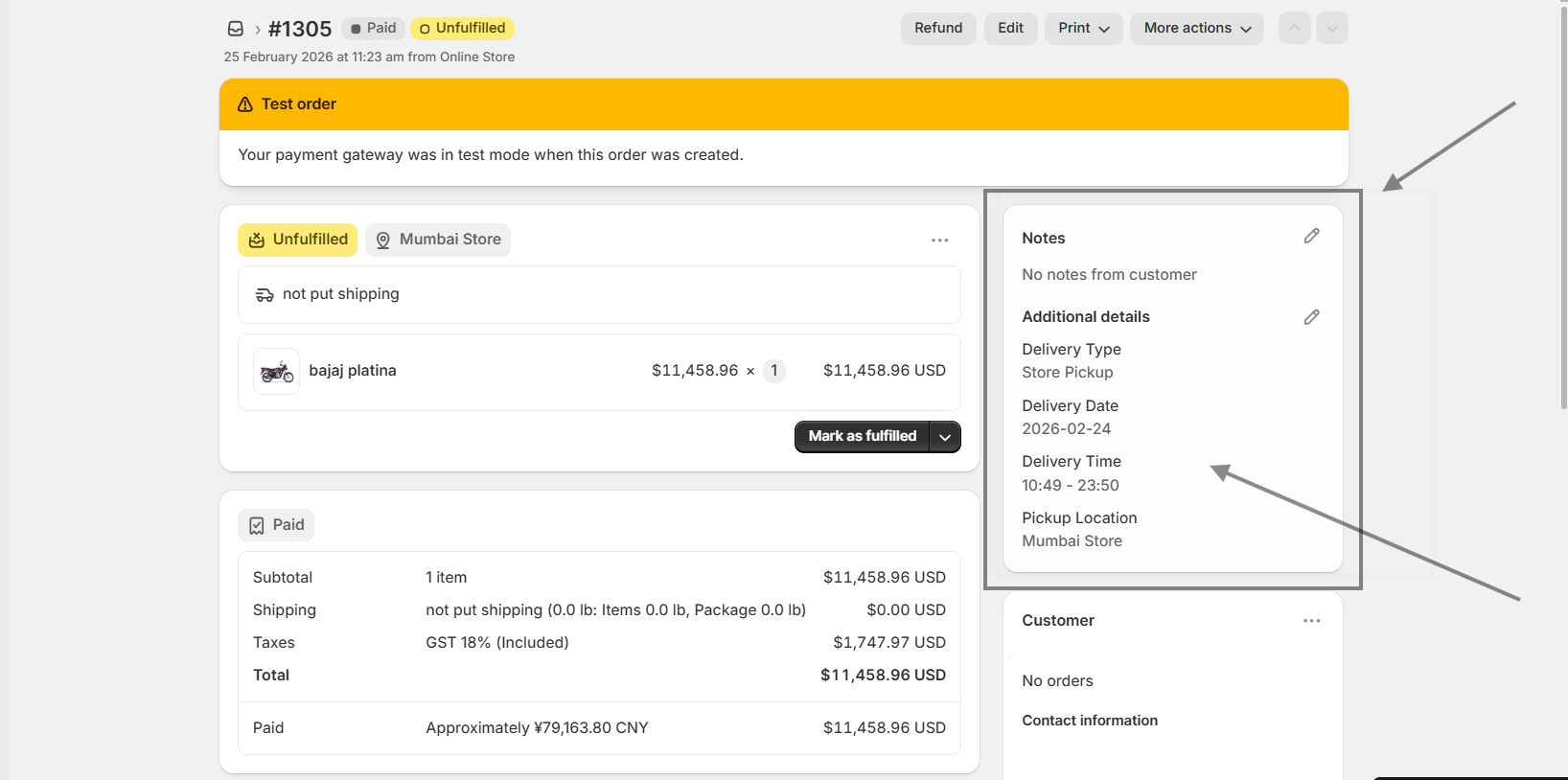
Task: Click the Mumbai Store location badge
Action: (438, 240)
